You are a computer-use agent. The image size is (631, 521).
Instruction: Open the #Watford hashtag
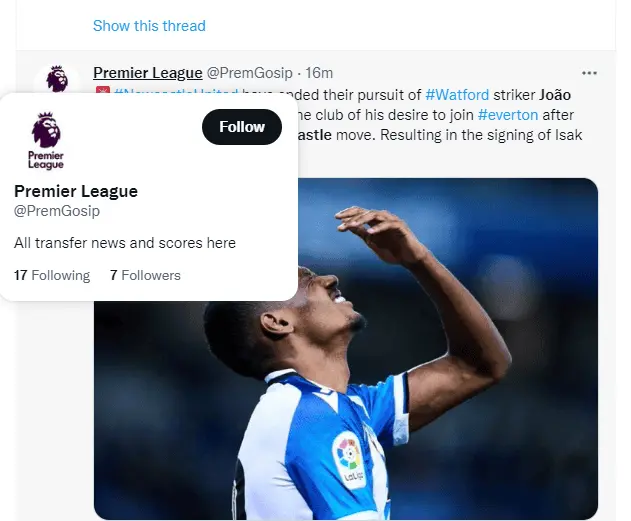tap(457, 95)
